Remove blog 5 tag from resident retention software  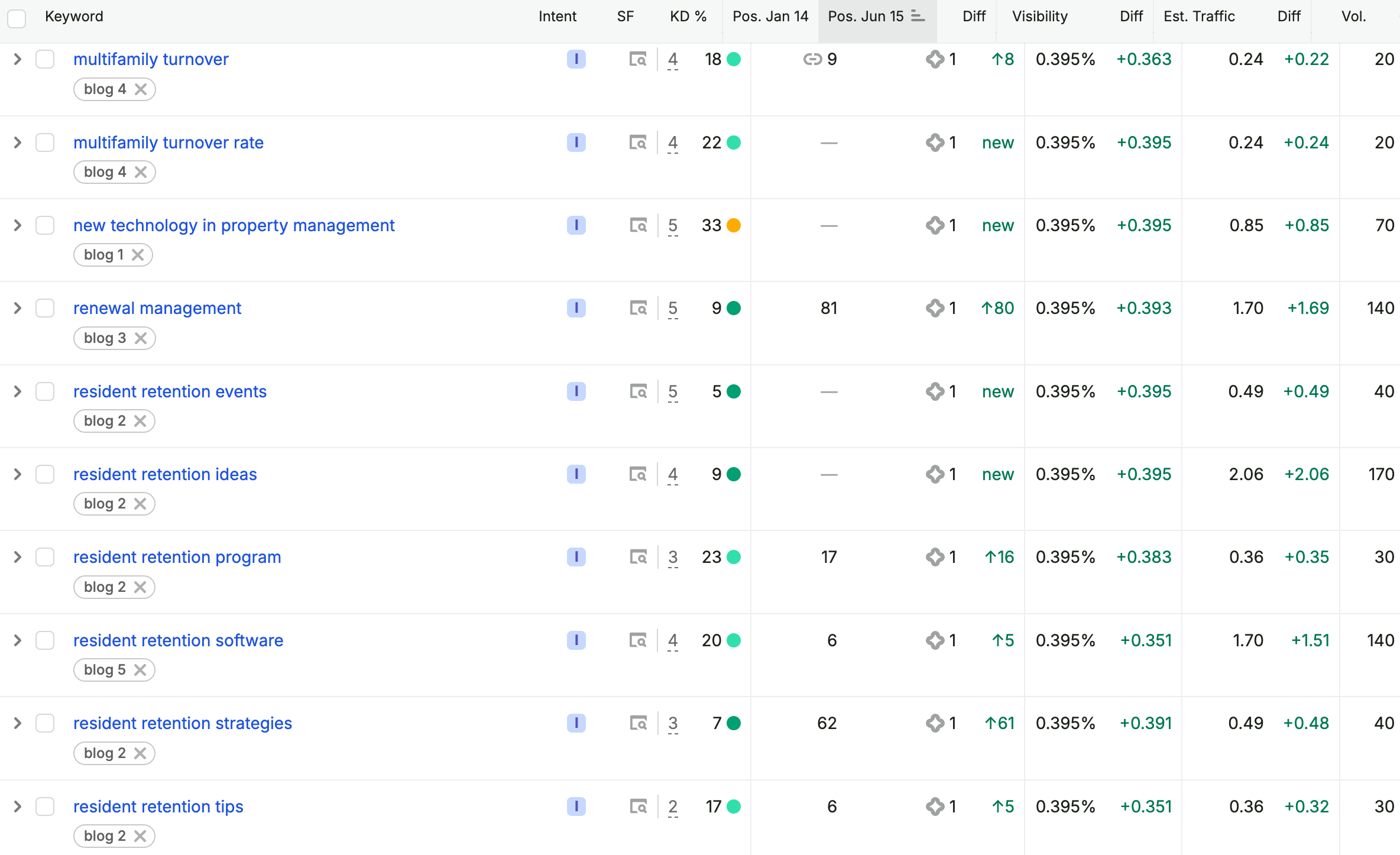pos(140,670)
